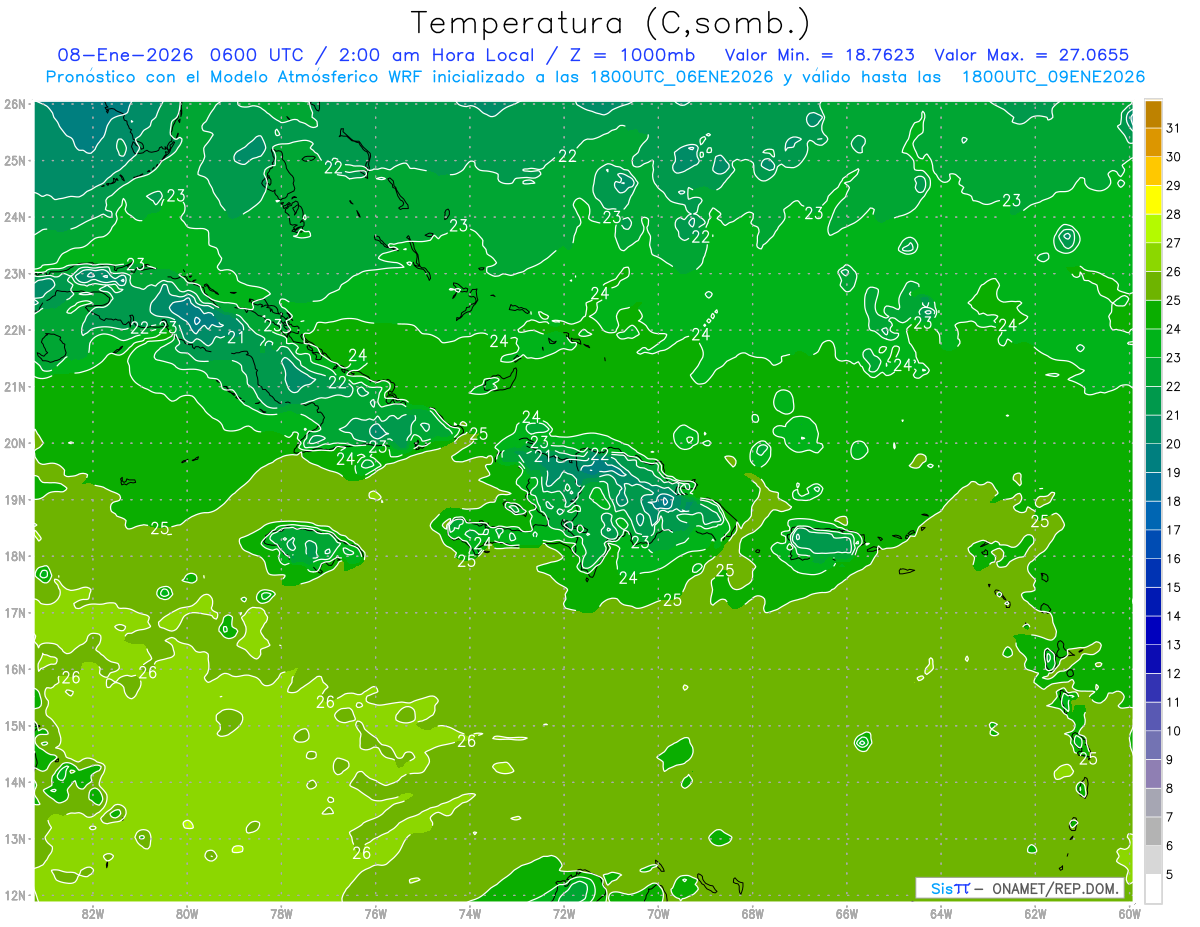
Task: Click the white color band below 5
Action: click(1153, 888)
